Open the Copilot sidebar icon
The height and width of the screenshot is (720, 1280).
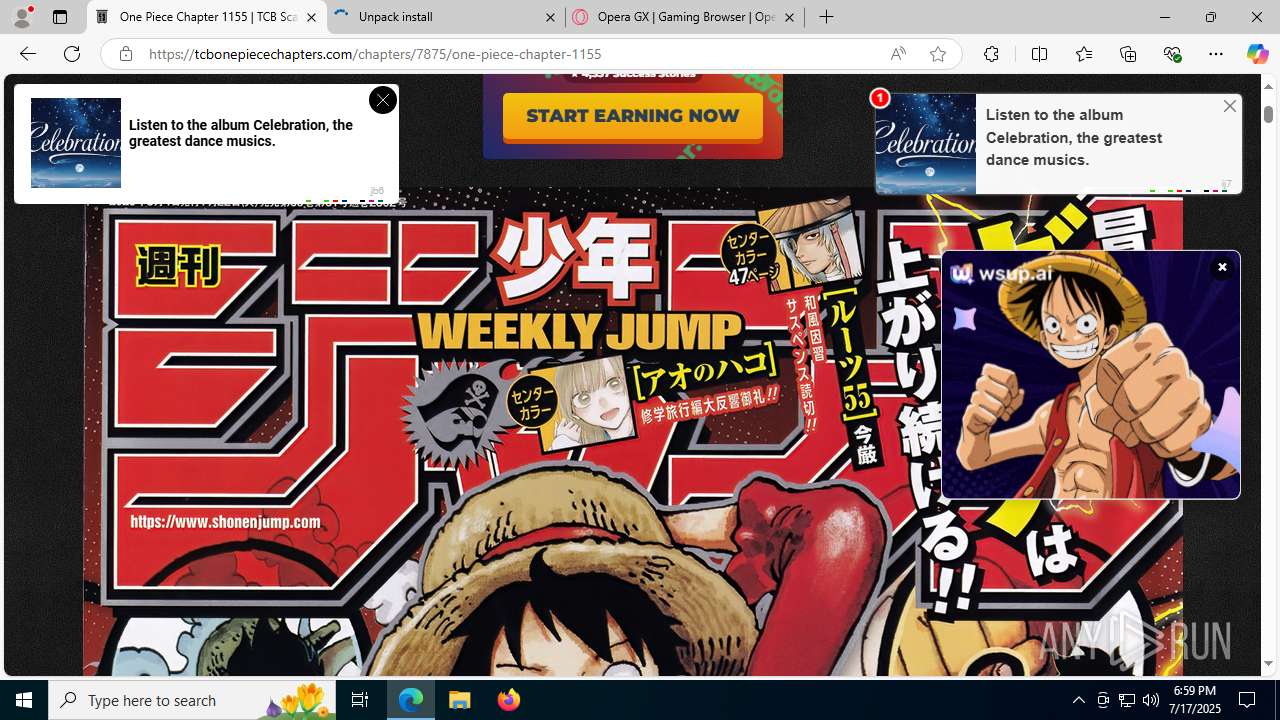1257,54
